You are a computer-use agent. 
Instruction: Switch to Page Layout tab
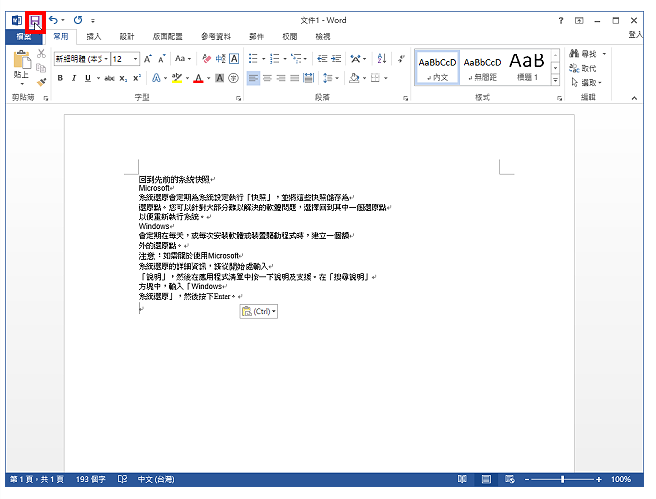[168, 37]
